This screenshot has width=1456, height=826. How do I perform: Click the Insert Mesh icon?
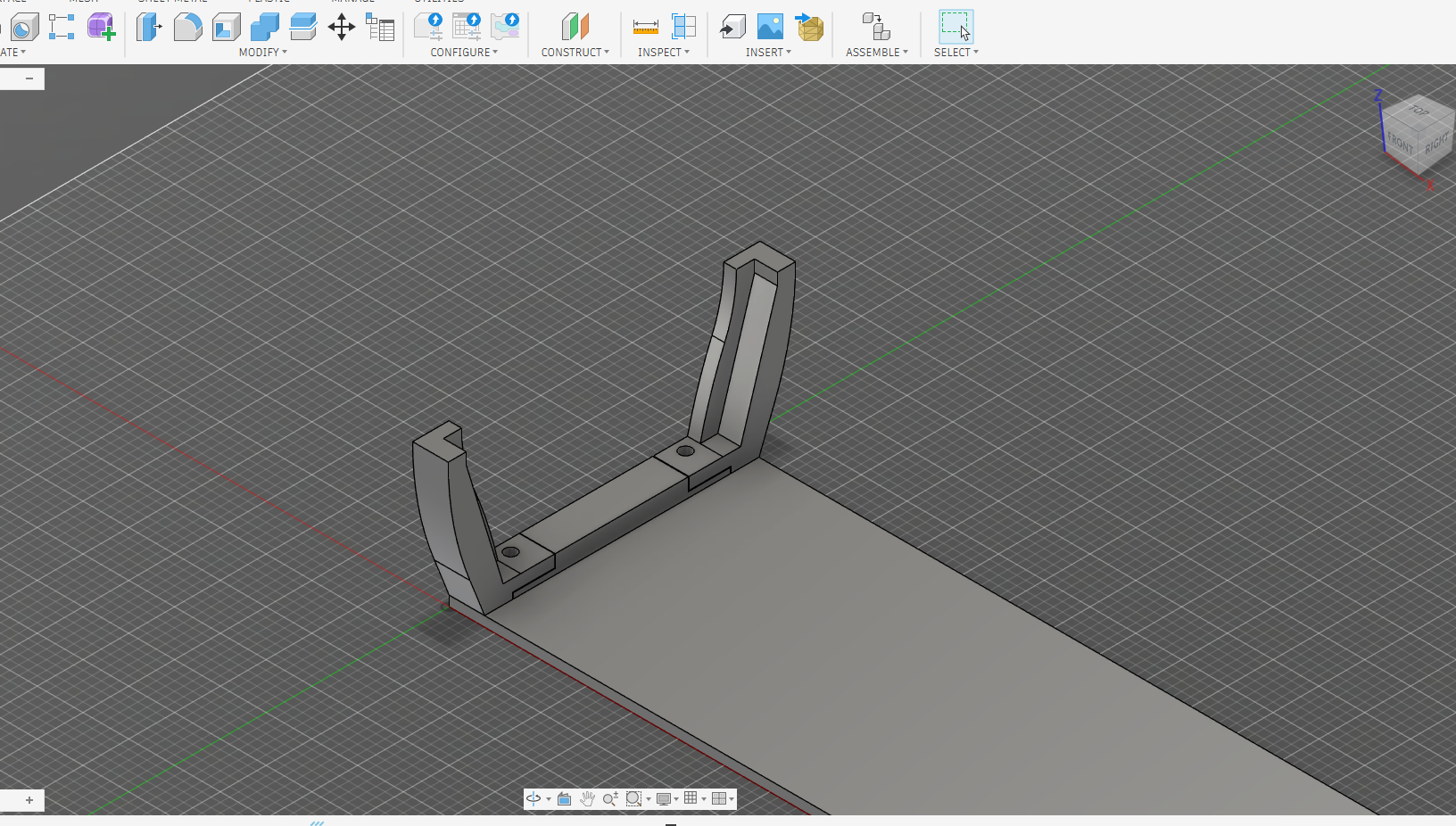(809, 27)
